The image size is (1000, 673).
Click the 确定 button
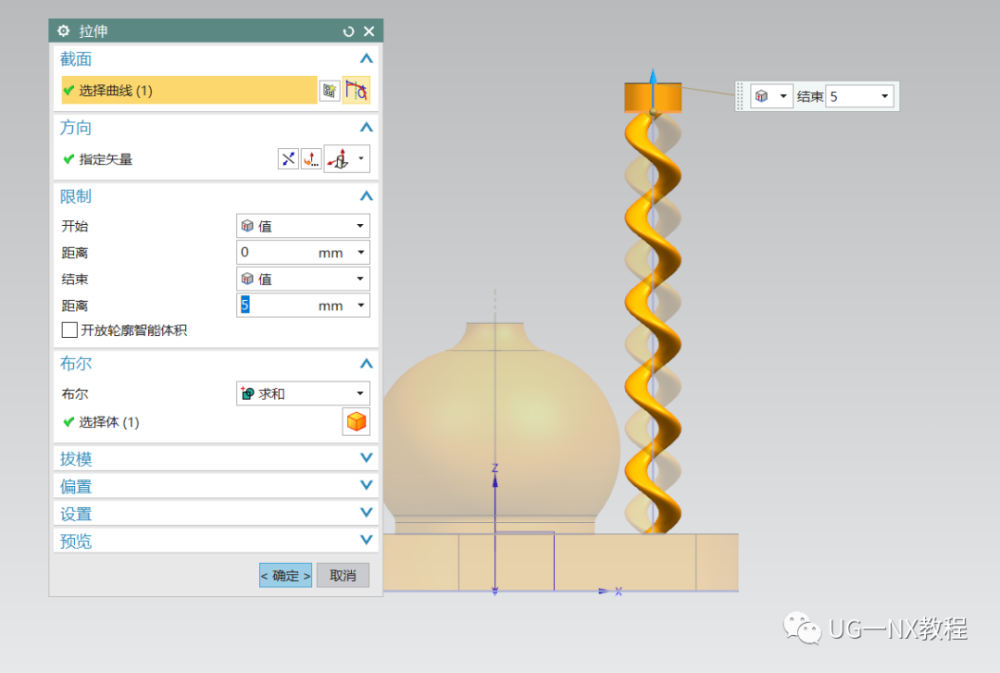point(286,575)
